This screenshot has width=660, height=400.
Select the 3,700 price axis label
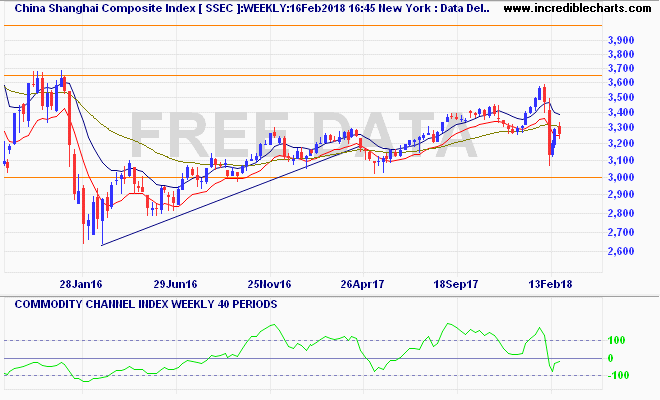click(x=621, y=68)
